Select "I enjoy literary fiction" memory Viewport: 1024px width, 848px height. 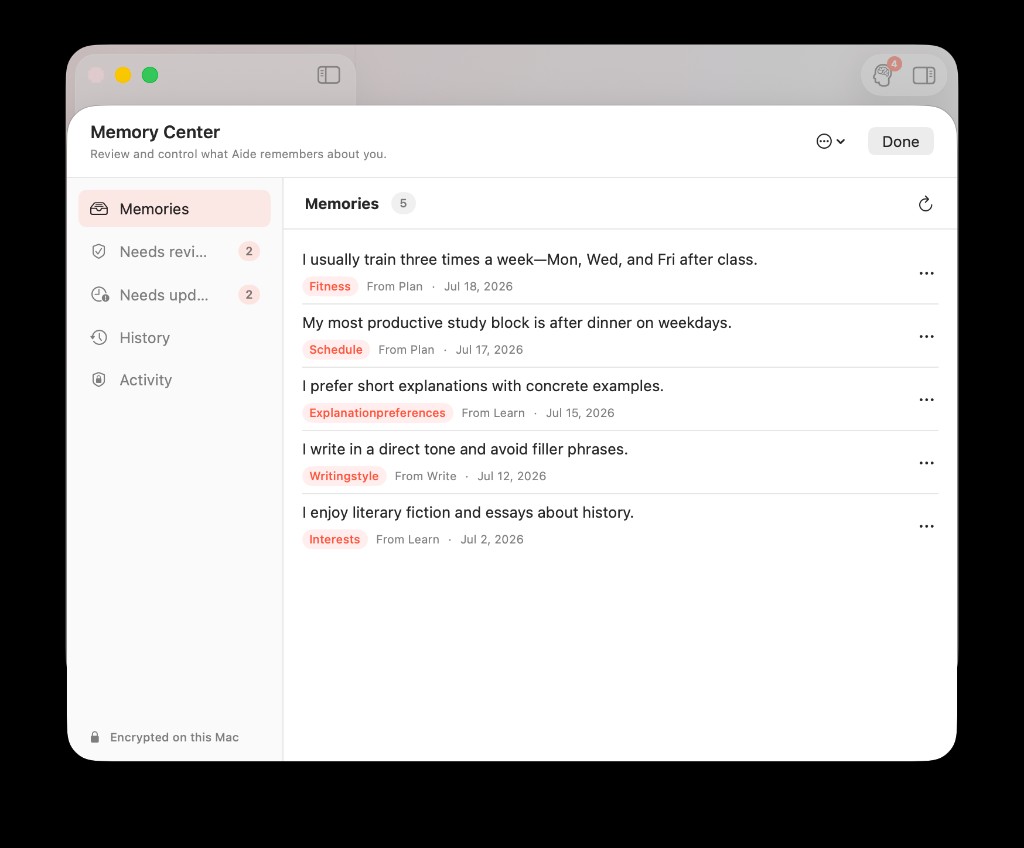pos(620,526)
